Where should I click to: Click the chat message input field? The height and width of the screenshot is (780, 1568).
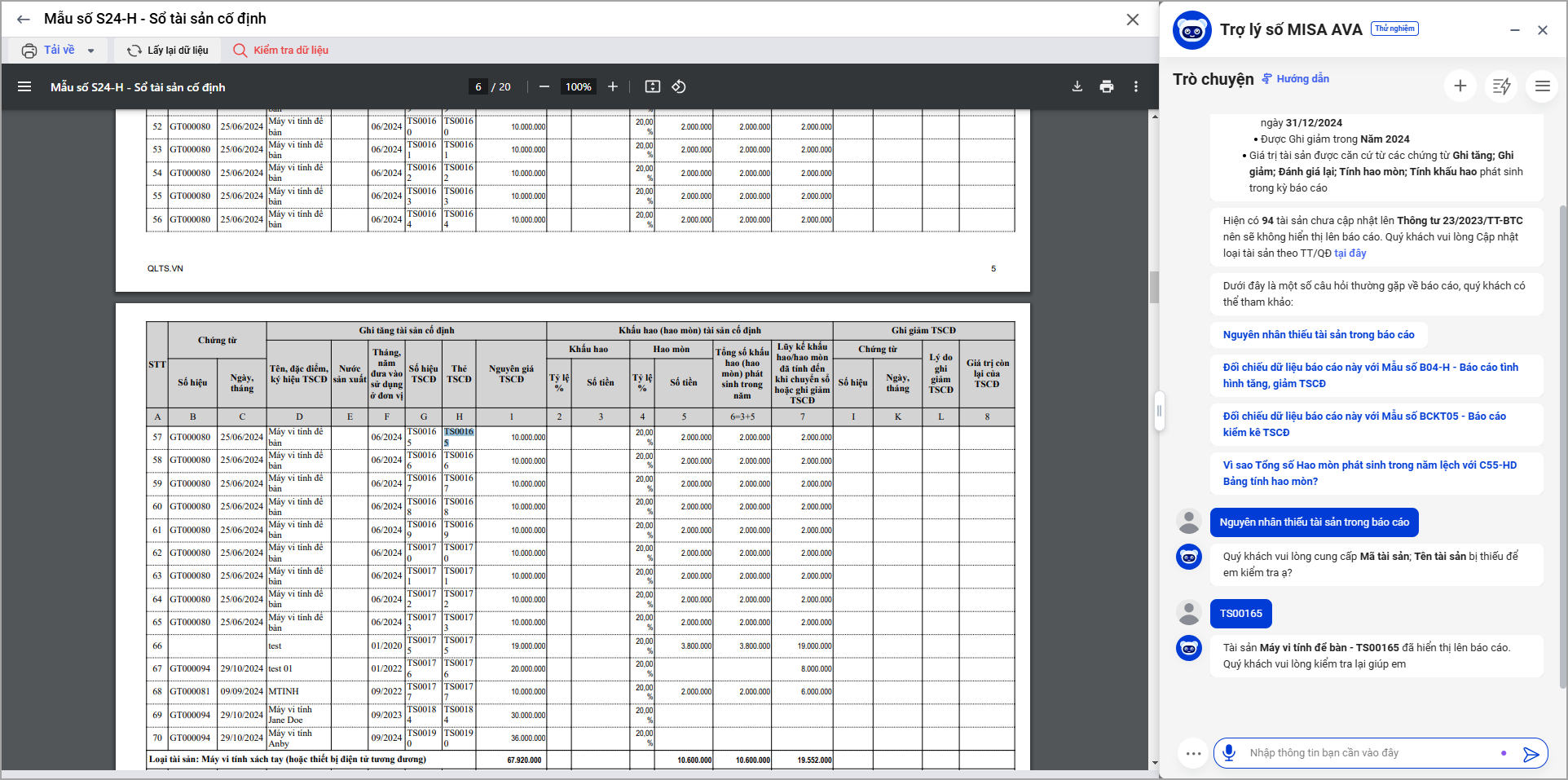(1369, 753)
